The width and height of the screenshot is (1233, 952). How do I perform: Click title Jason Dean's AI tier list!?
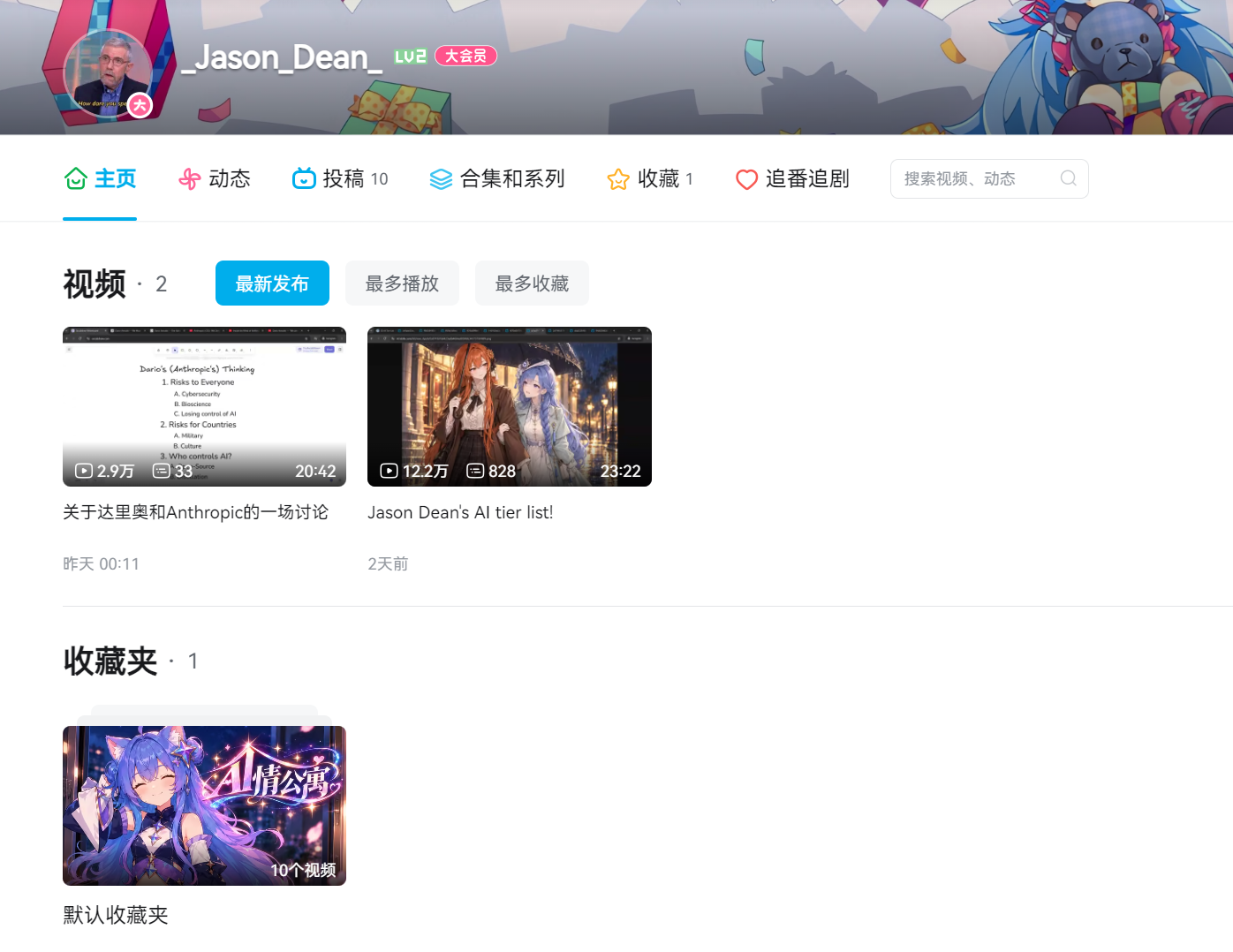[460, 512]
